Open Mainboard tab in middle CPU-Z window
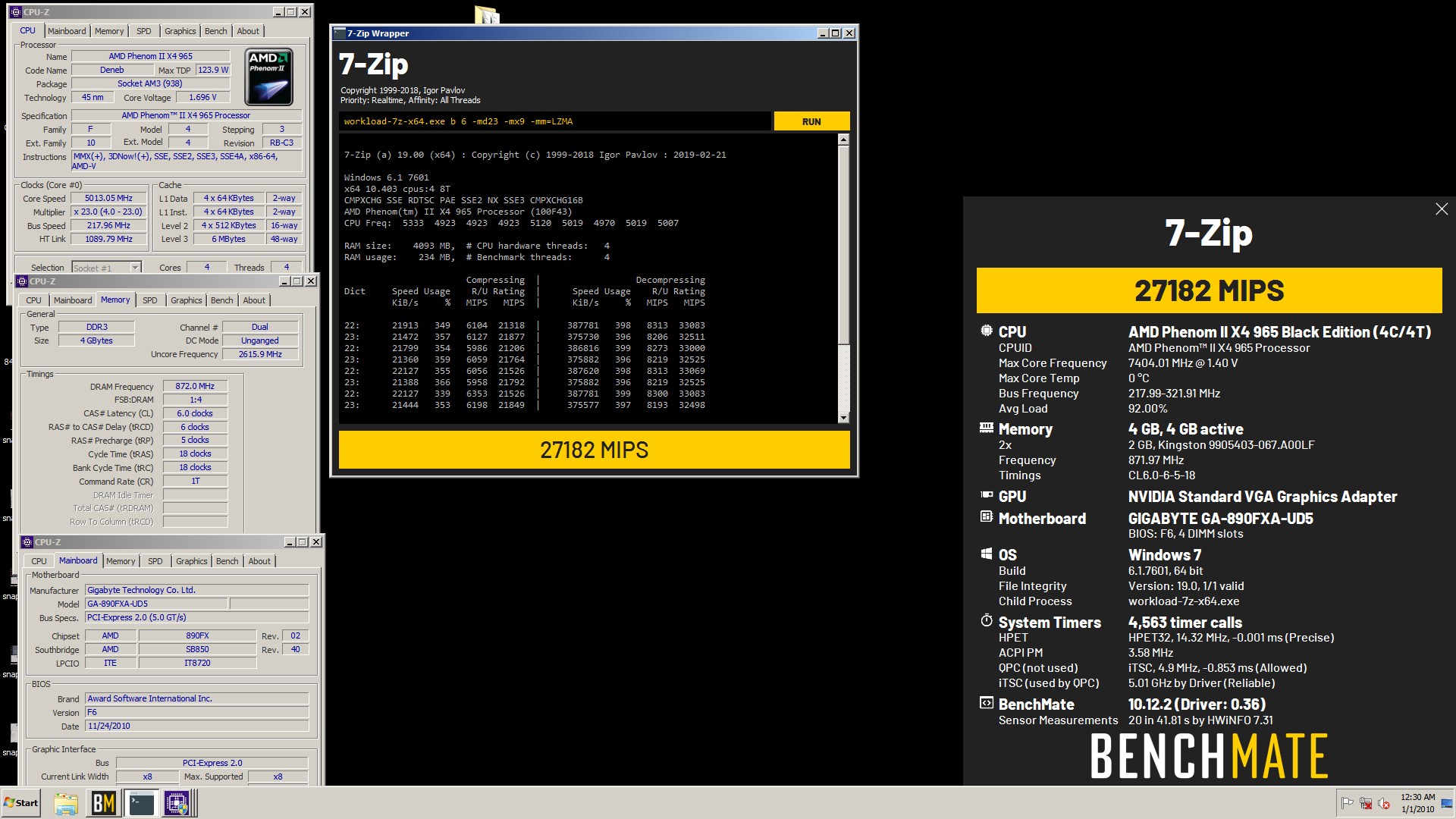 point(73,300)
